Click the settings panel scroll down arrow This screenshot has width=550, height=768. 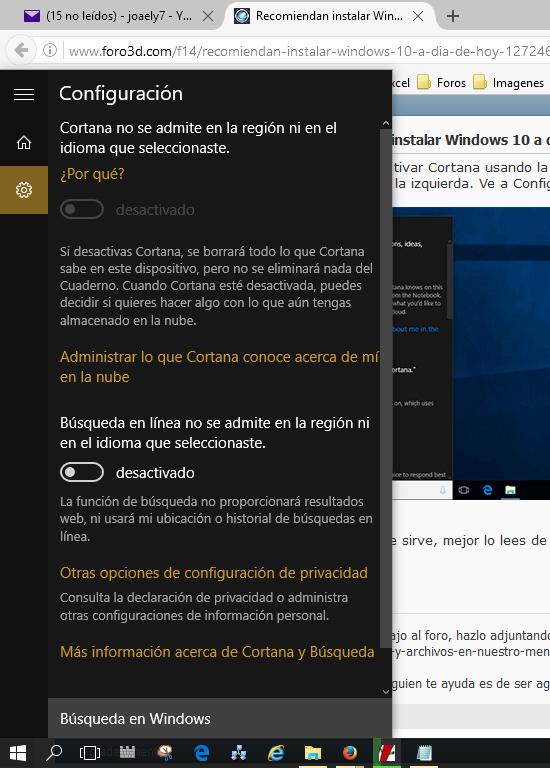(386, 692)
